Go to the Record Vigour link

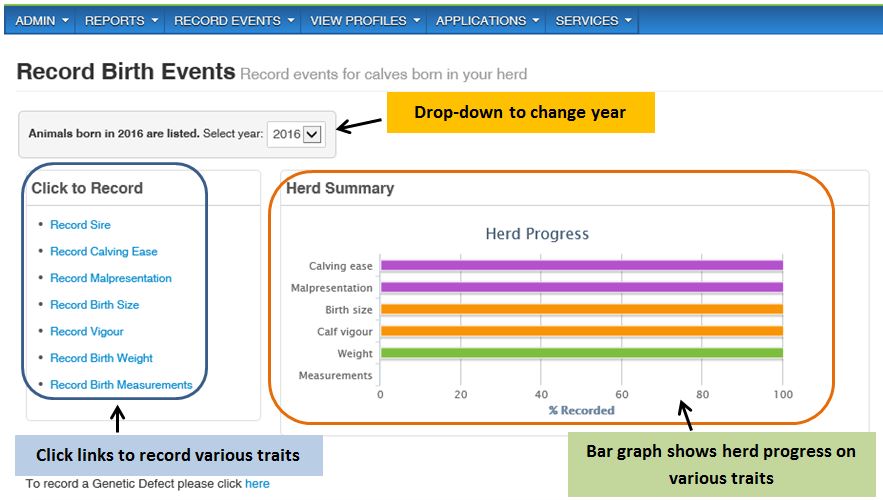coord(87,332)
